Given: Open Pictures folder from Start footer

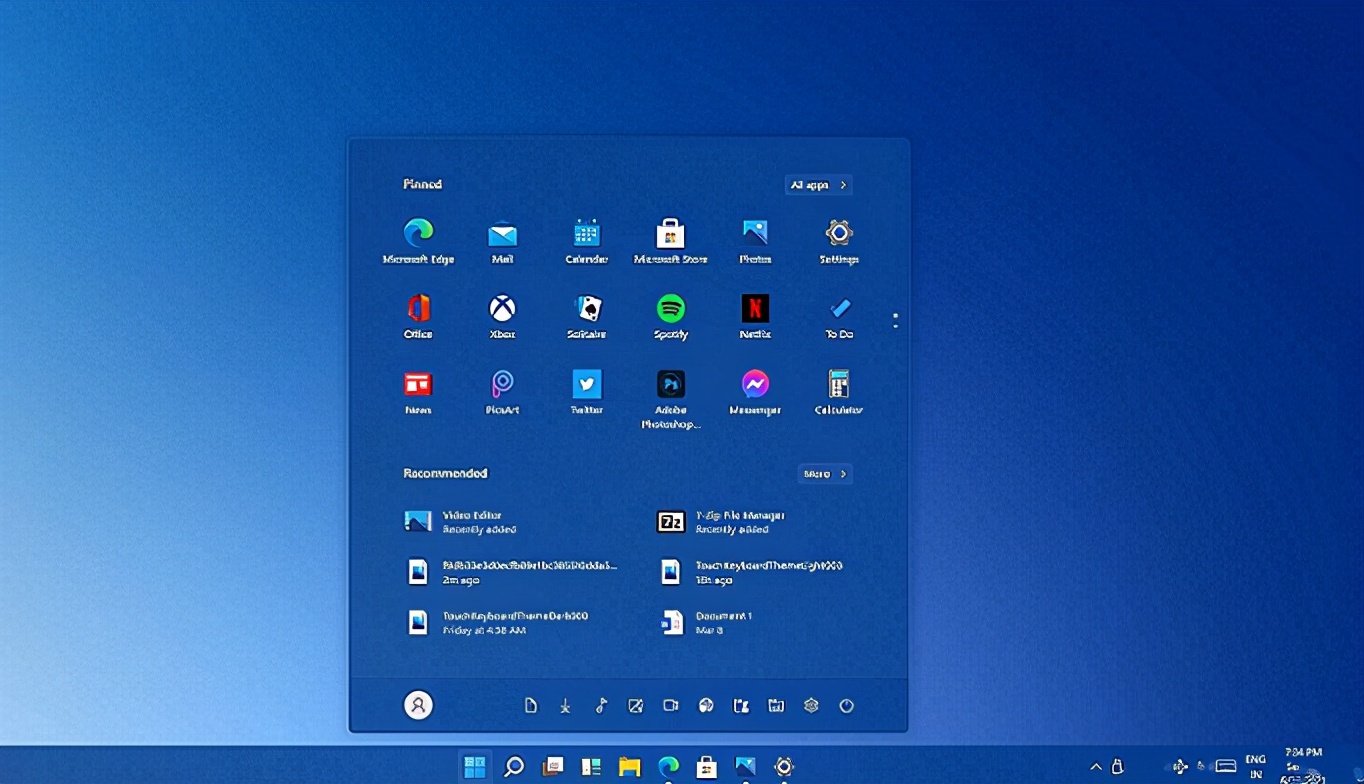Looking at the screenshot, I should pos(635,706).
